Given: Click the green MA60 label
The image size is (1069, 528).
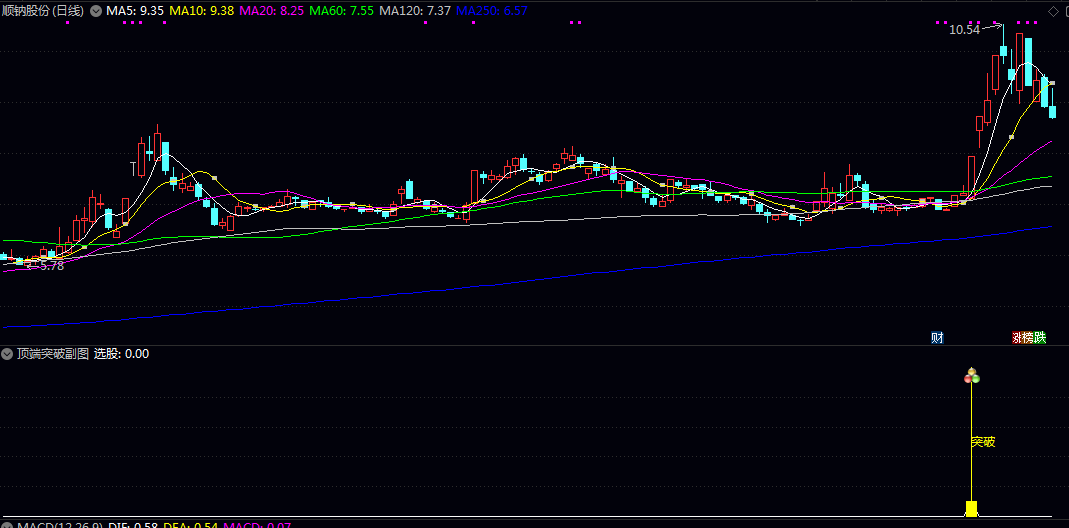Looking at the screenshot, I should 342,11.
